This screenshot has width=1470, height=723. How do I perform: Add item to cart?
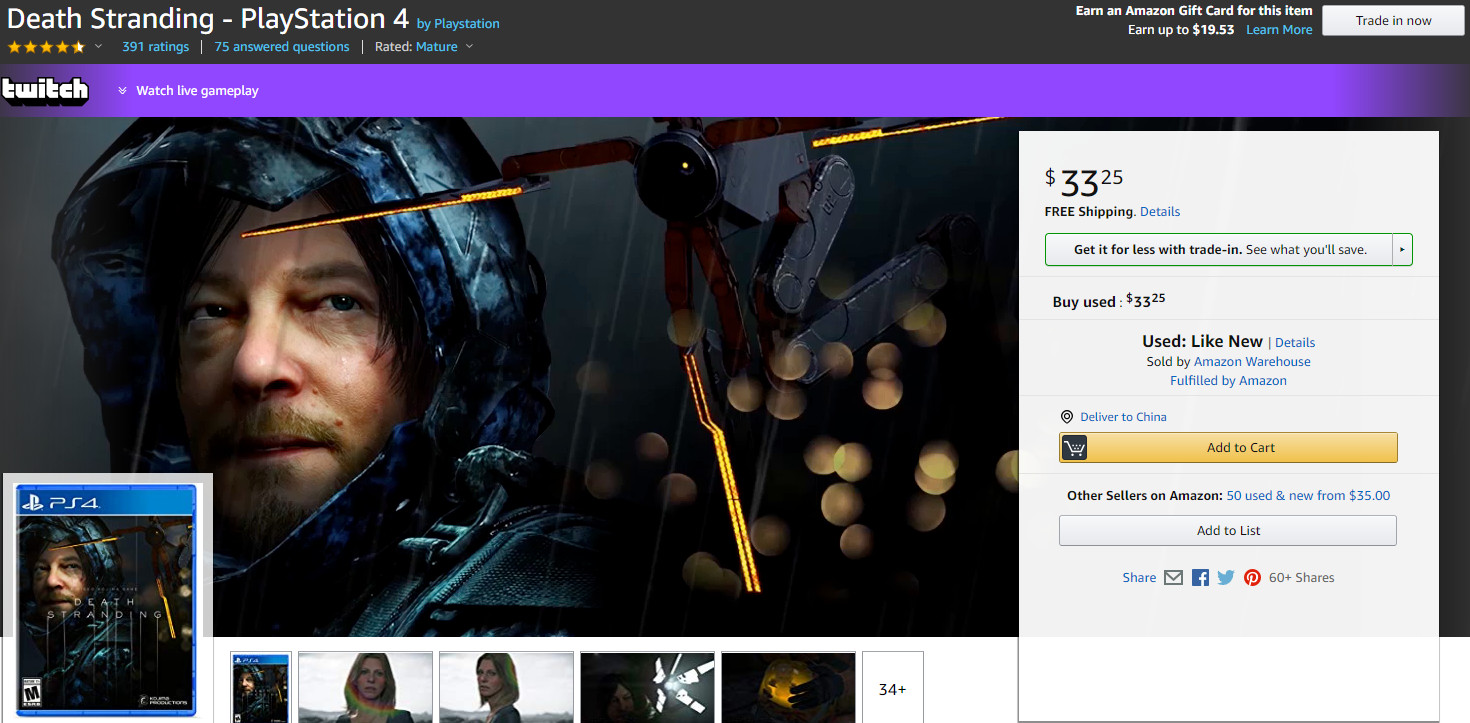tap(1228, 448)
